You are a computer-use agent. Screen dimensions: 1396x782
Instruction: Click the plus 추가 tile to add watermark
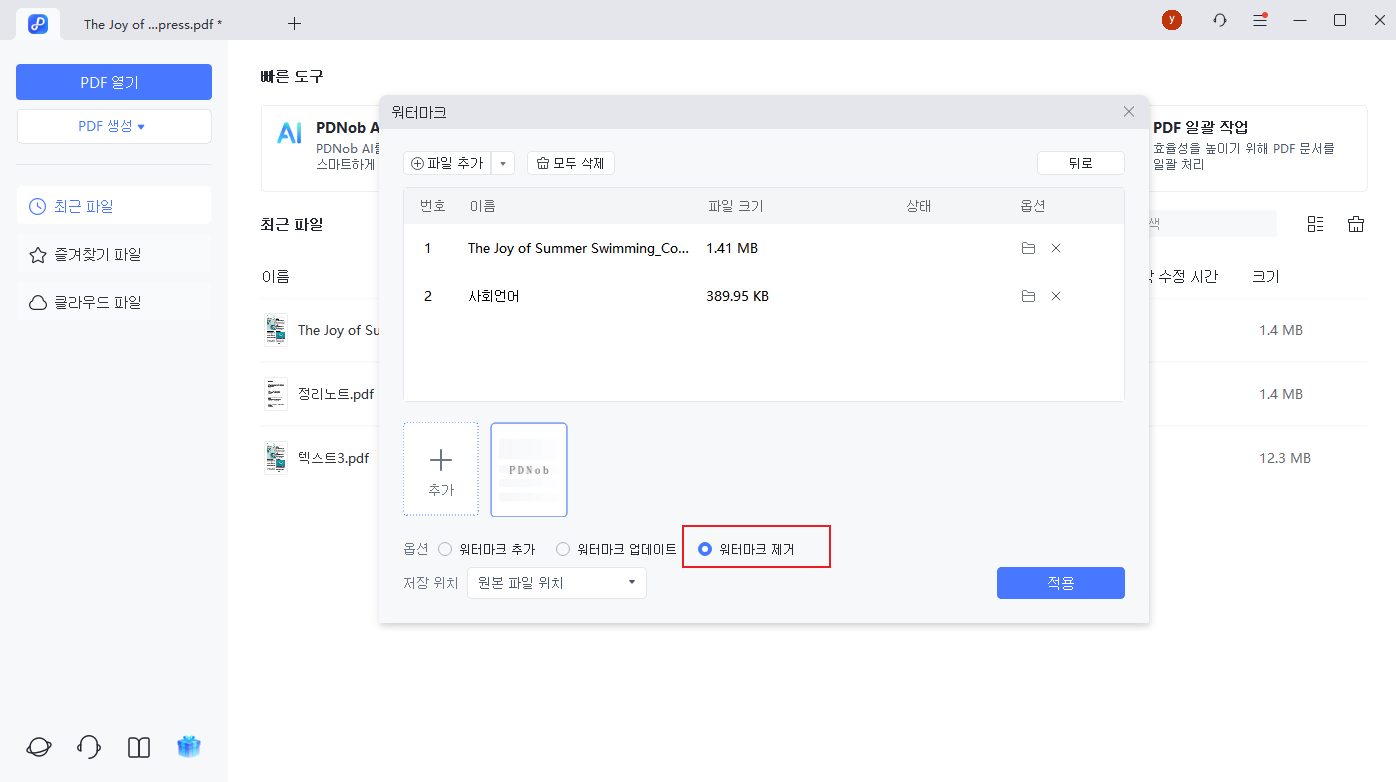(440, 470)
